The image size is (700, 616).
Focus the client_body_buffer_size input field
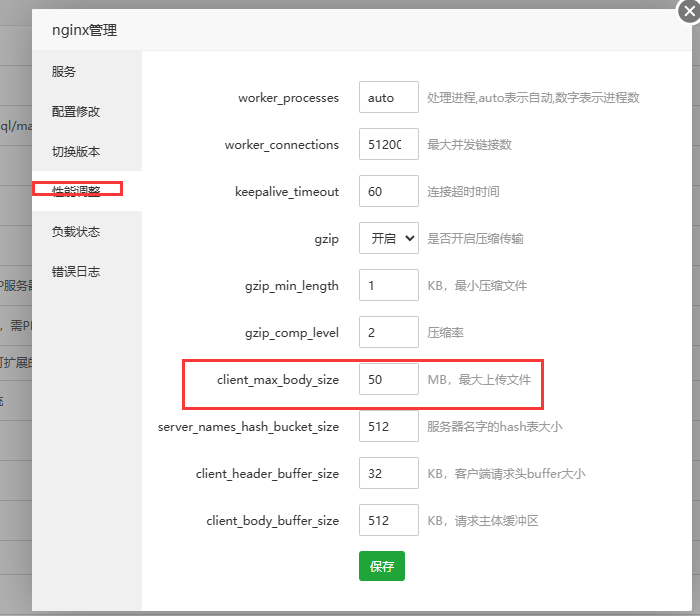[389, 520]
